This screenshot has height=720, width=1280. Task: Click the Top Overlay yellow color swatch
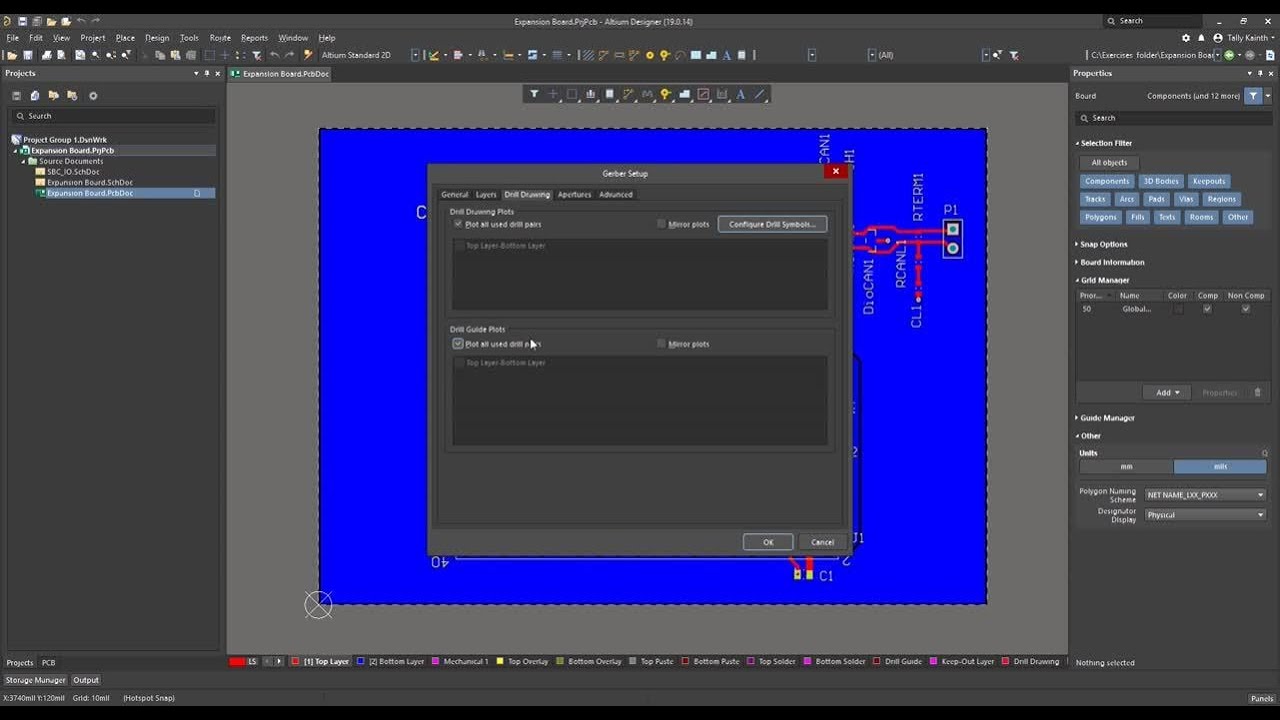tap(500, 662)
